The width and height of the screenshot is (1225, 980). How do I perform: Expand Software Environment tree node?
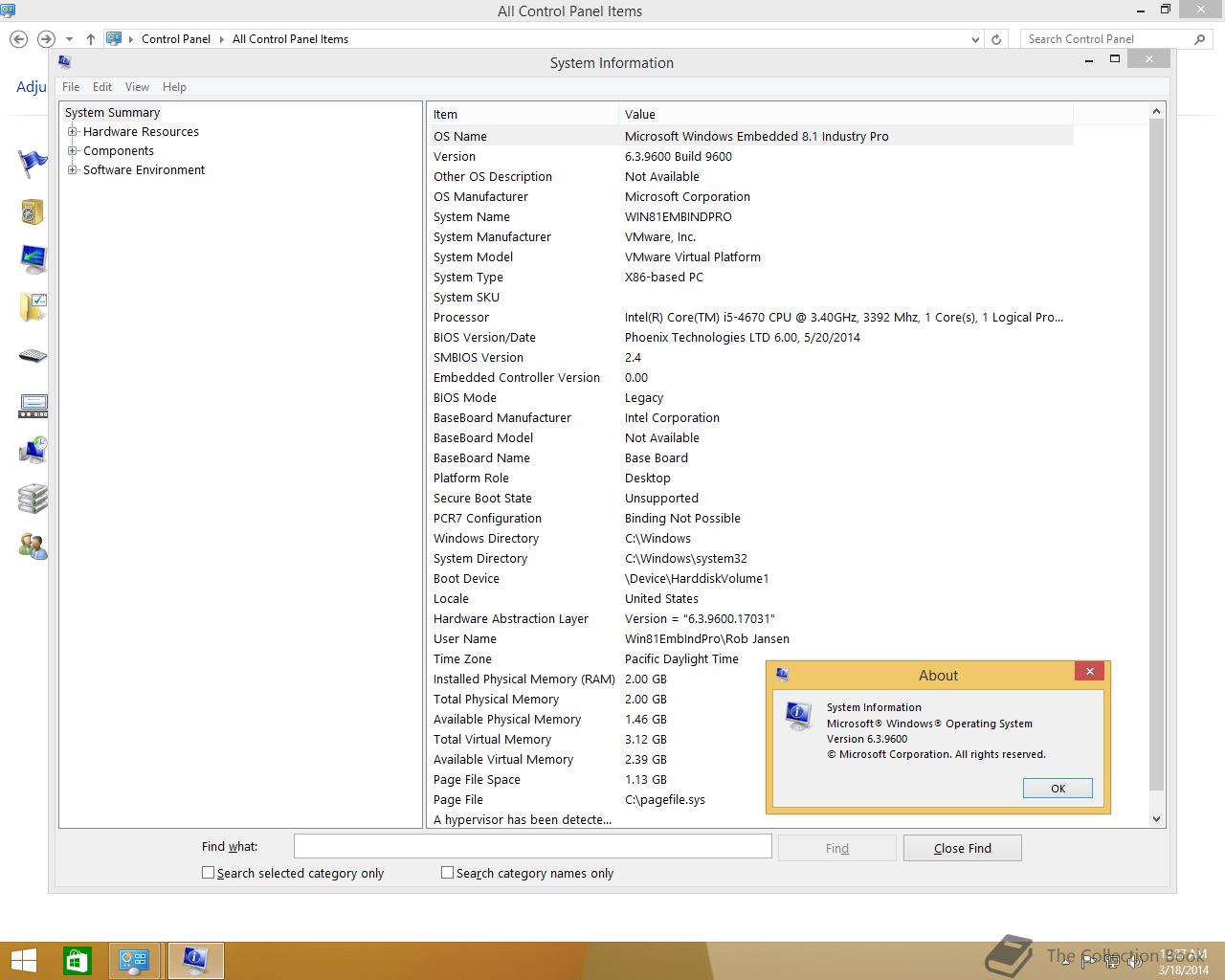click(72, 170)
